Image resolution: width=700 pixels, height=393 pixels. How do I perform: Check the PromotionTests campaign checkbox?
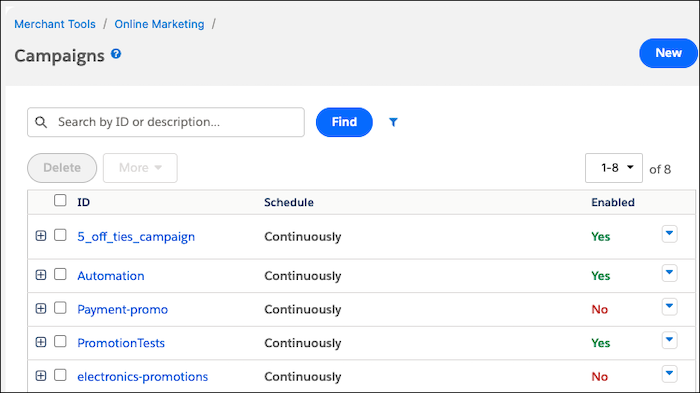(x=60, y=342)
